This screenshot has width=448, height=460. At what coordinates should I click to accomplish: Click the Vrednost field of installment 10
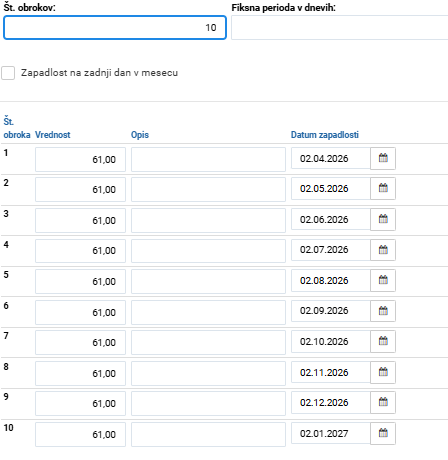click(x=80, y=434)
